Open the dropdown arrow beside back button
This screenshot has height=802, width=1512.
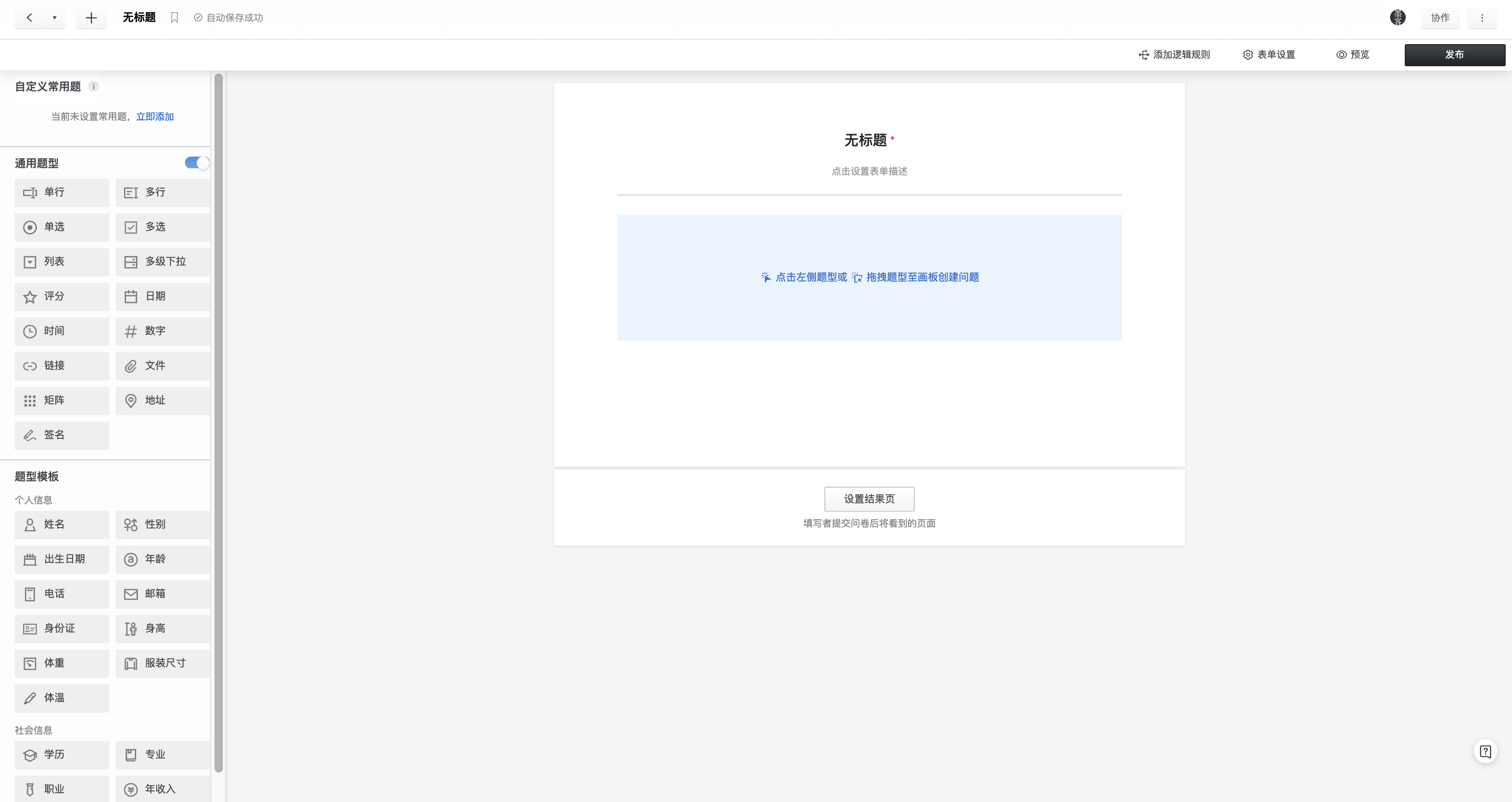coord(55,17)
